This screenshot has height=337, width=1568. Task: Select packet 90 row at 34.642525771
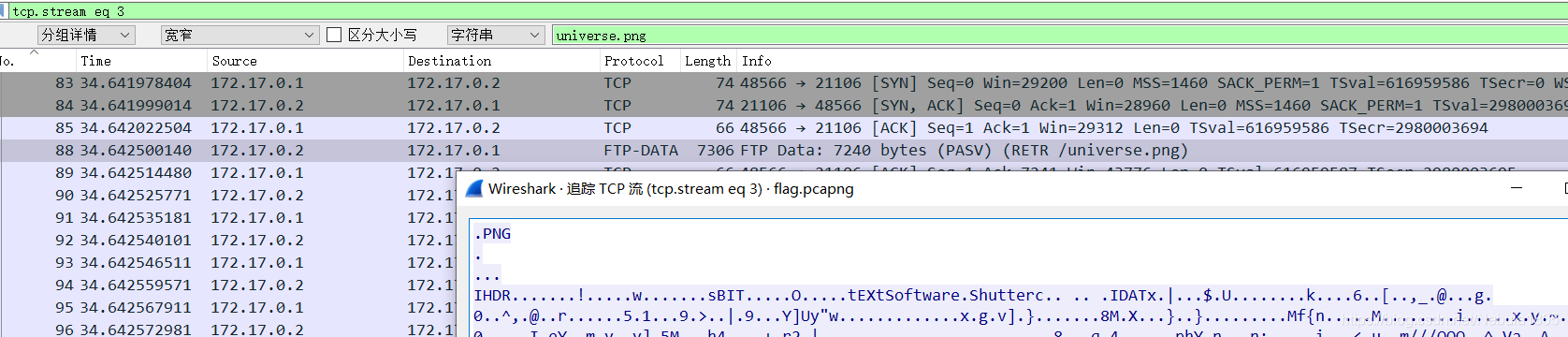[229, 196]
